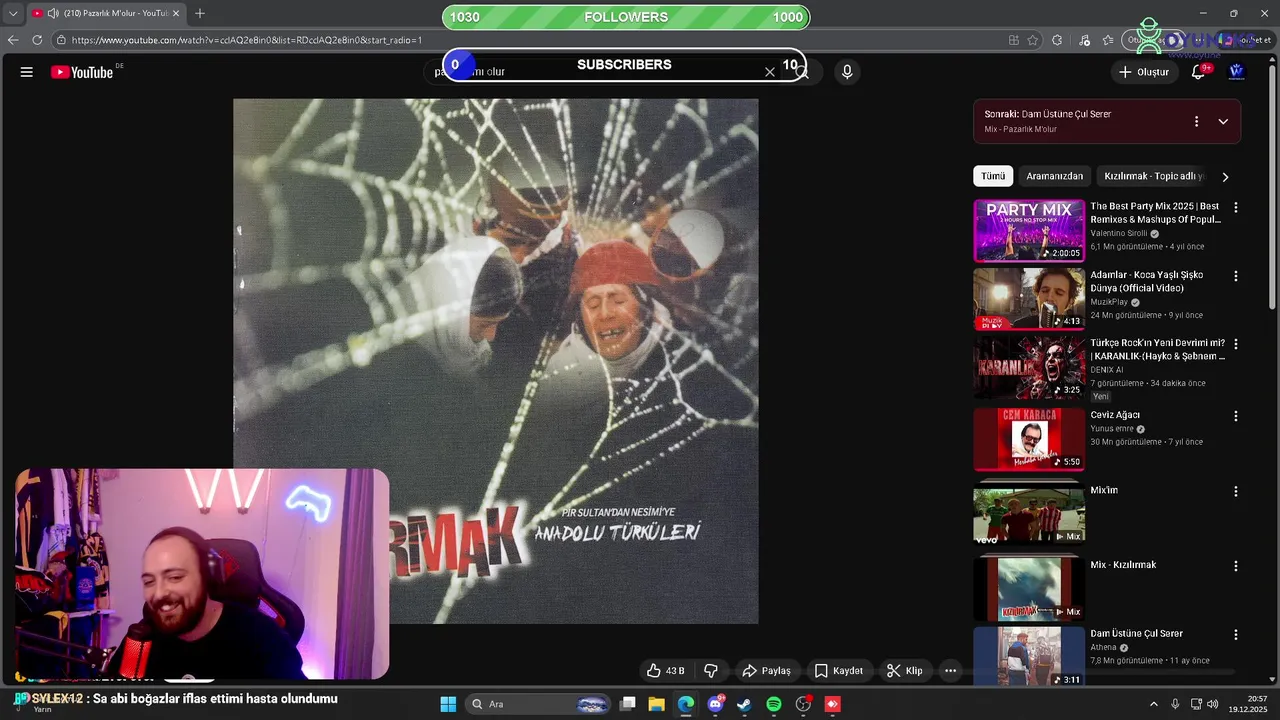Show more filter chips with right arrow
The image size is (1280, 720).
tap(1225, 177)
